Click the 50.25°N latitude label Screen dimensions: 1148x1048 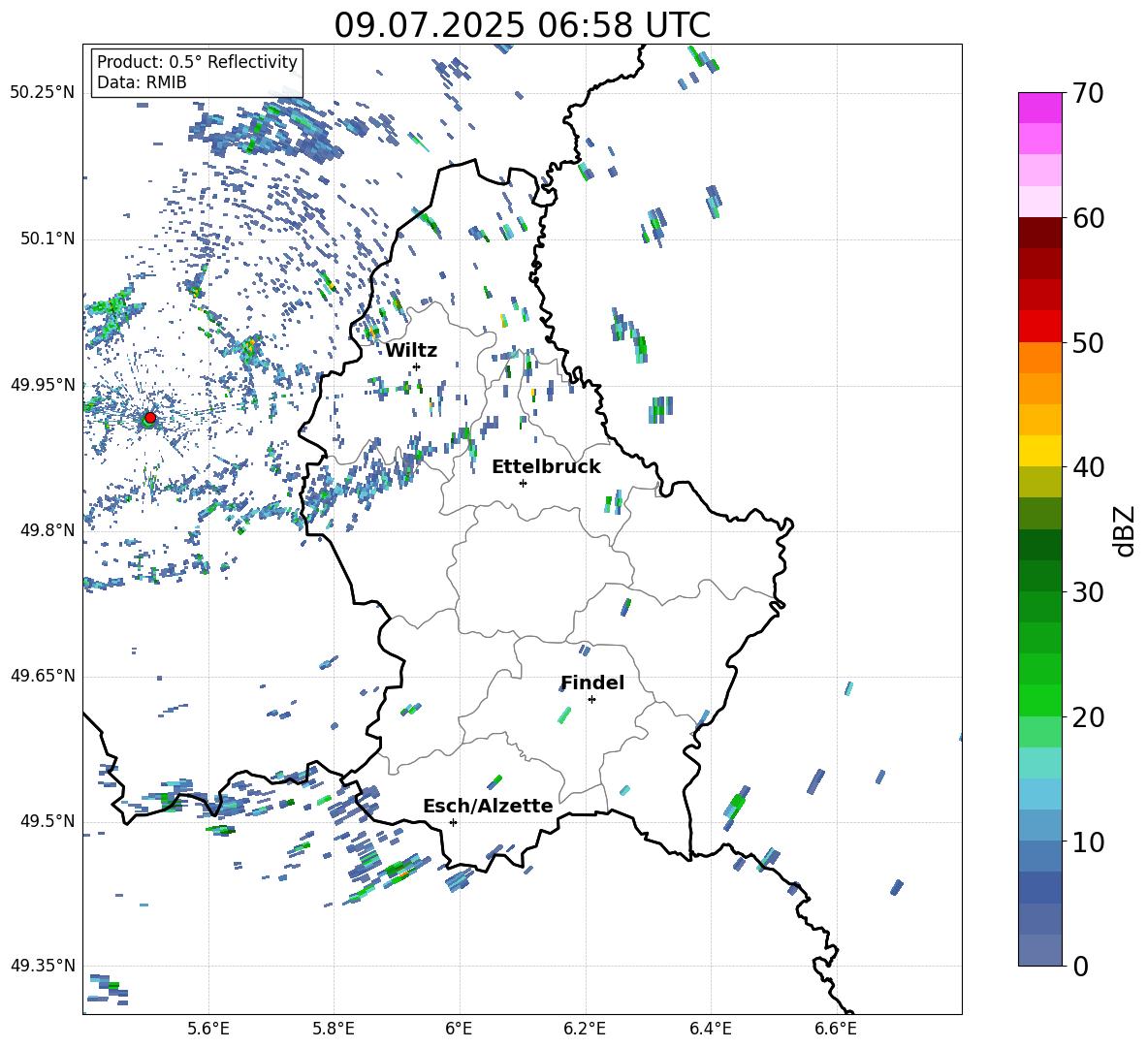pyautogui.click(x=43, y=93)
